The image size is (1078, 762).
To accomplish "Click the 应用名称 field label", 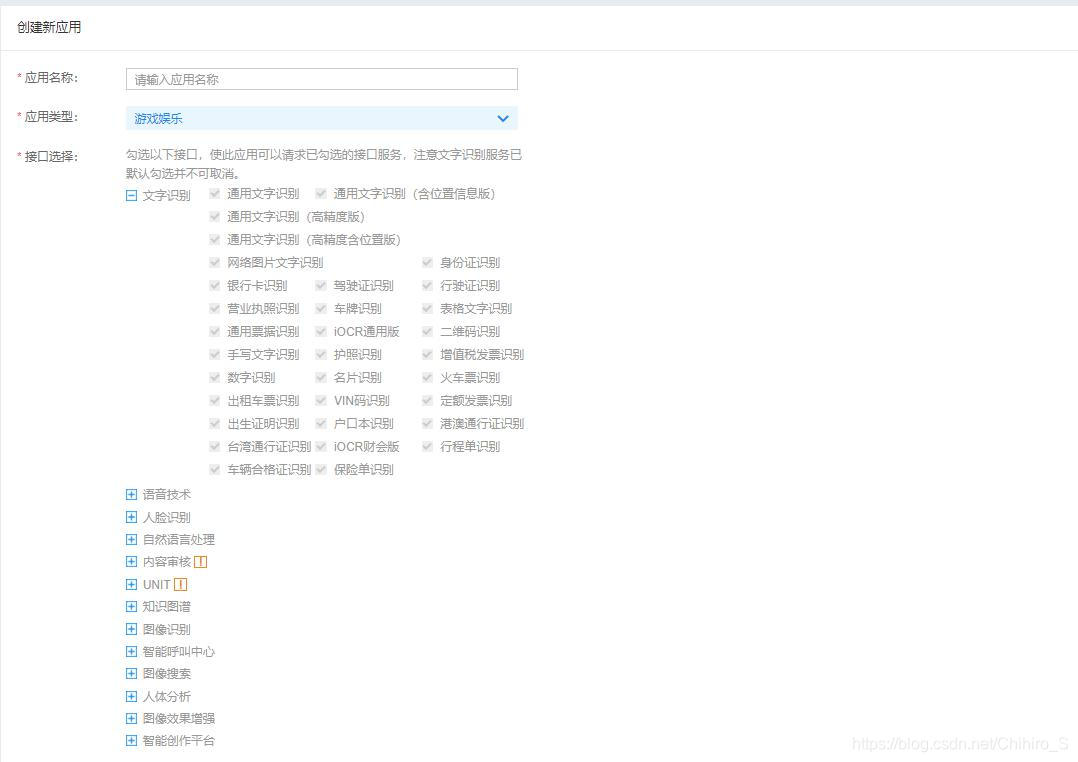I will point(51,78).
